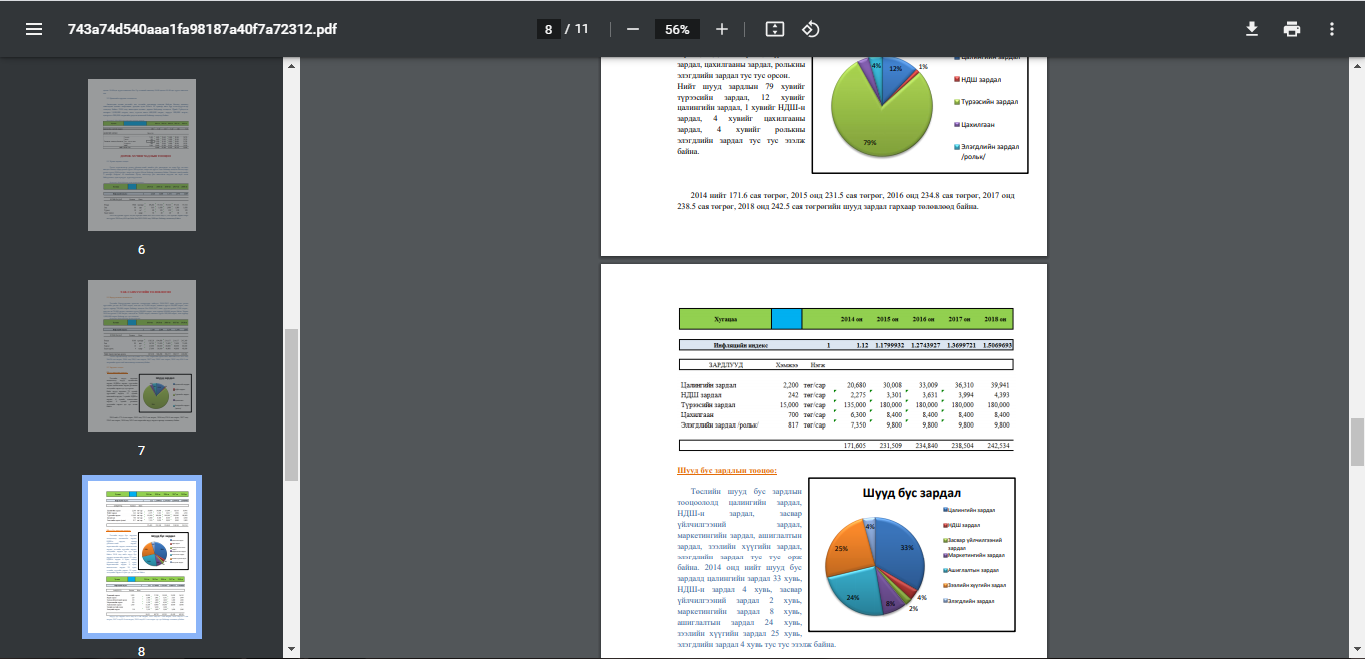The width and height of the screenshot is (1365, 659).
Task: Rotate the document counterclockwise
Action: [811, 29]
